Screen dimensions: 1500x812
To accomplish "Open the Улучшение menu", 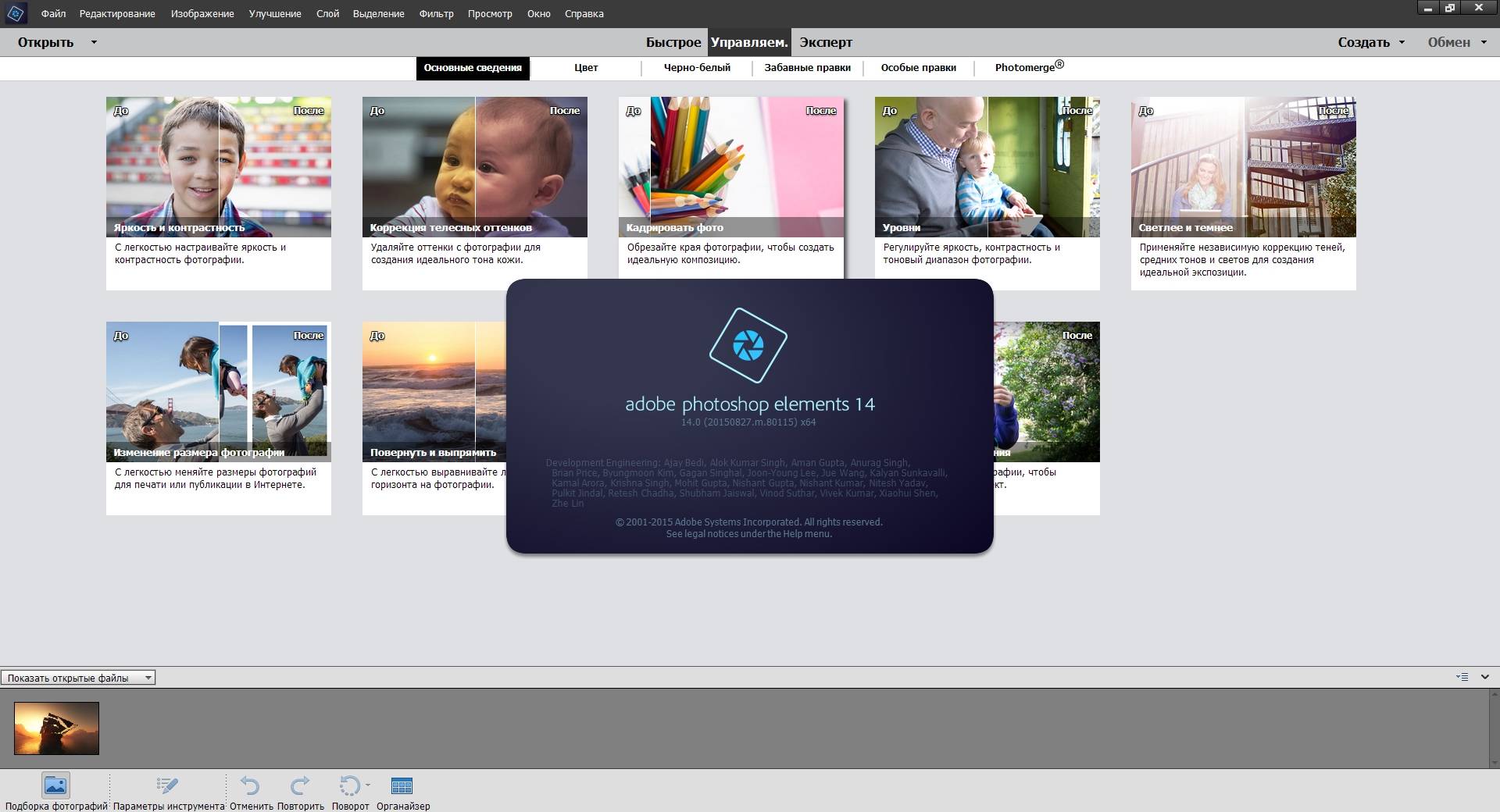I will click(275, 13).
